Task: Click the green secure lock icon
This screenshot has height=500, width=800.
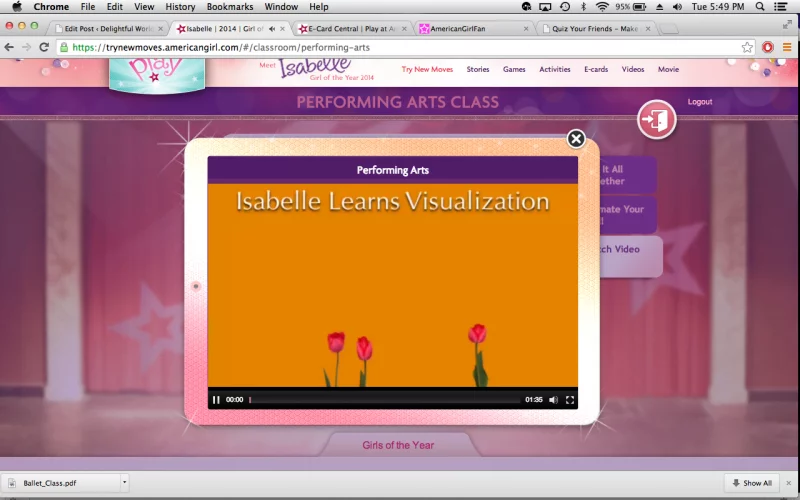Action: 64,47
